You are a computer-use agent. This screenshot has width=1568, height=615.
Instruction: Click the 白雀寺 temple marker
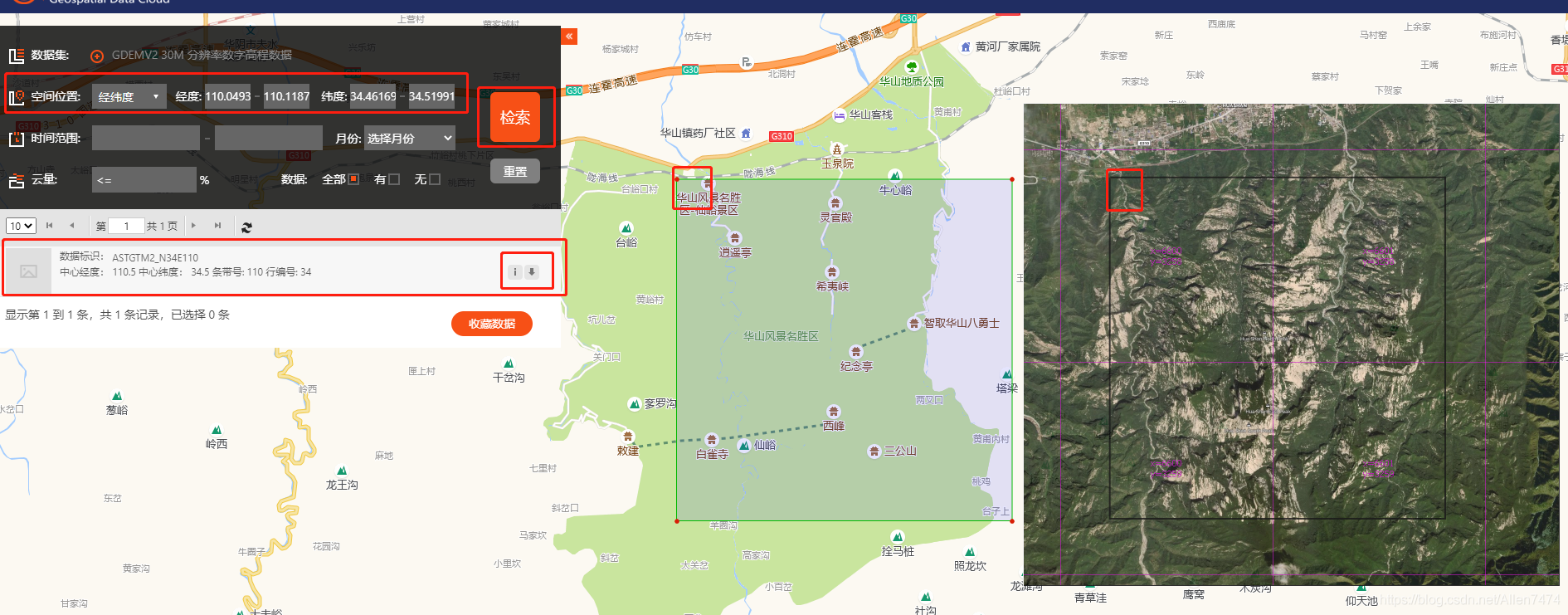coord(711,440)
